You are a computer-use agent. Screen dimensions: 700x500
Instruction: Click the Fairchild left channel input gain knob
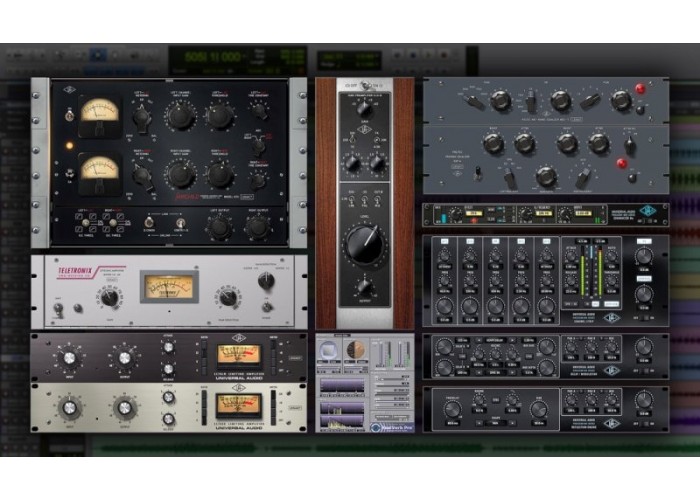pos(180,116)
